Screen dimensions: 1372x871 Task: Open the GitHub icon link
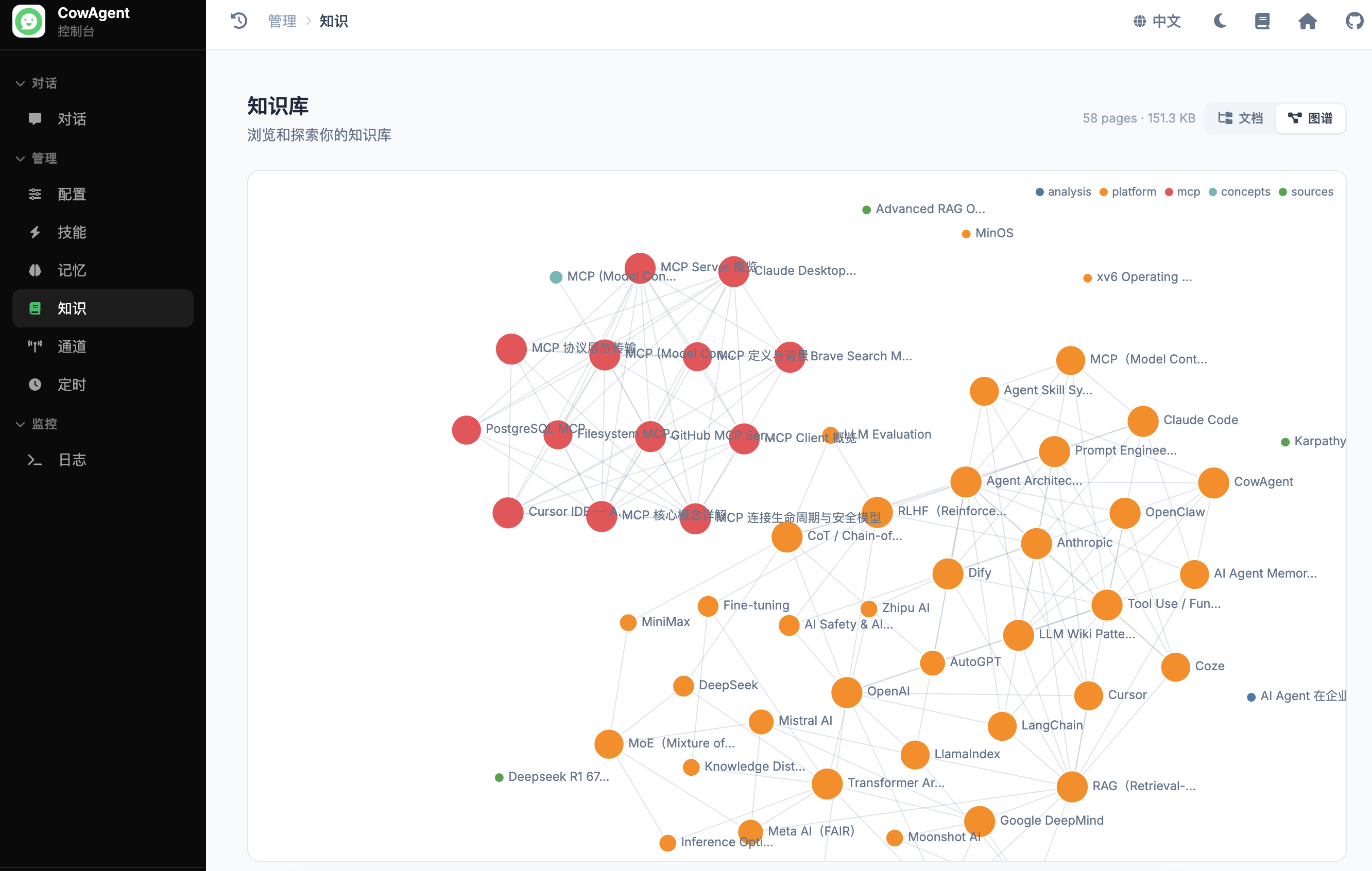[1354, 21]
